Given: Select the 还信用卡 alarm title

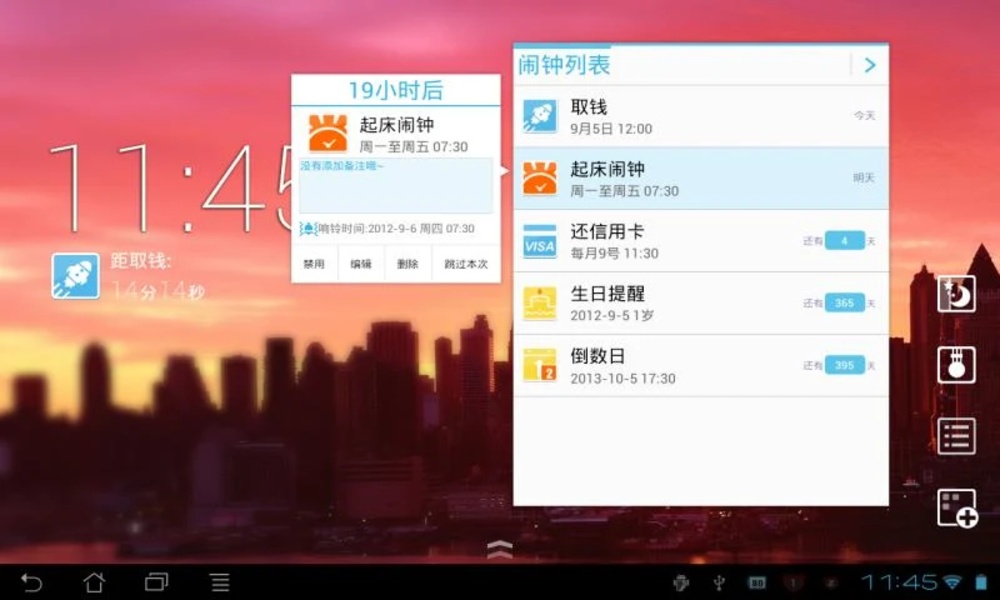Looking at the screenshot, I should click(607, 231).
